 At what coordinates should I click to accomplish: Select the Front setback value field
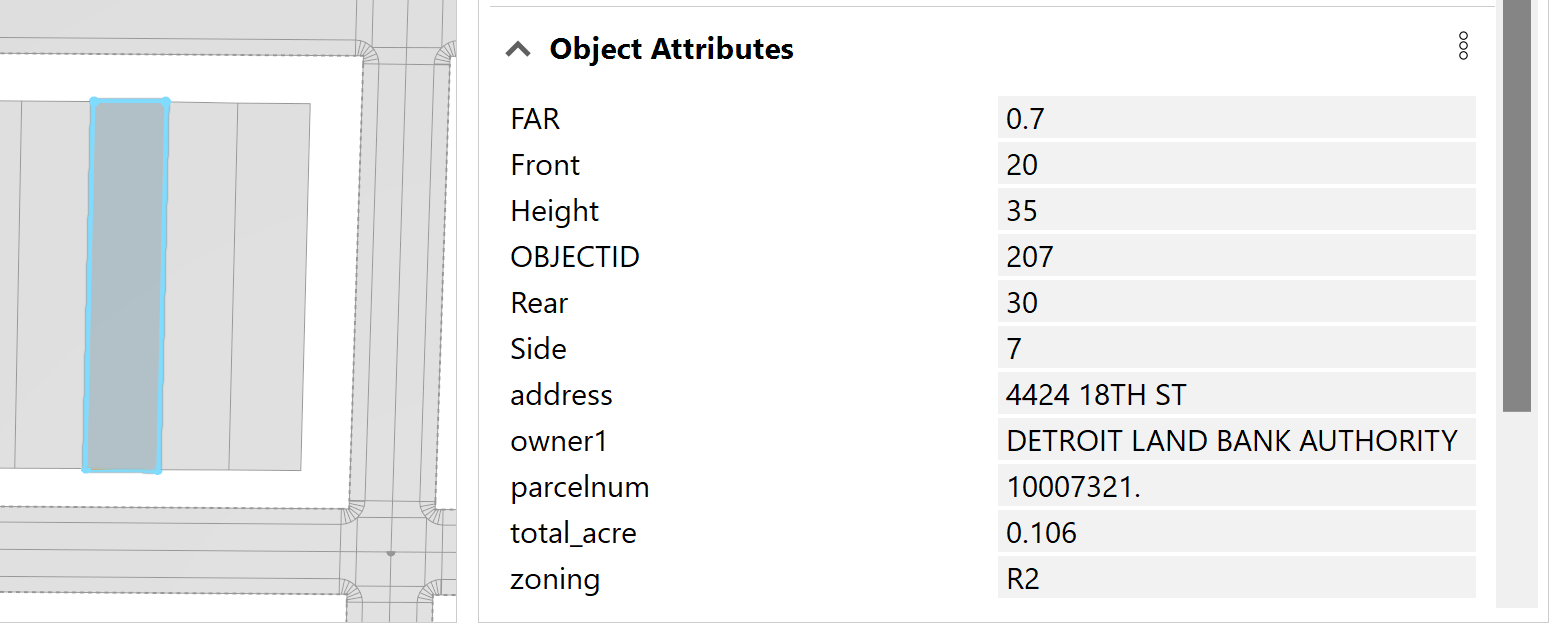(x=1235, y=165)
